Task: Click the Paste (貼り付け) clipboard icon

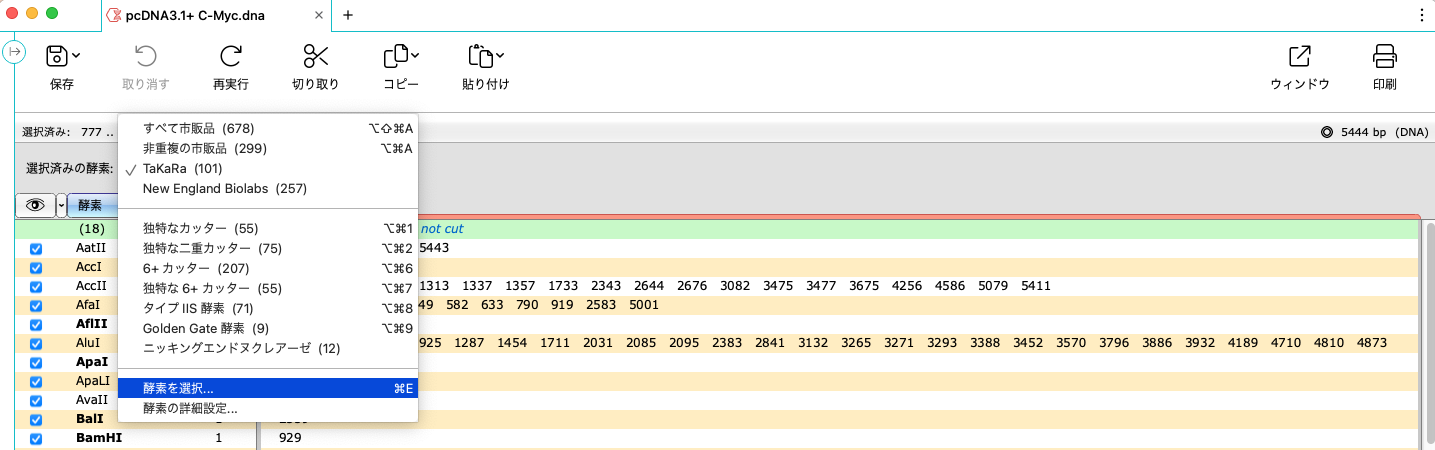Action: point(480,56)
